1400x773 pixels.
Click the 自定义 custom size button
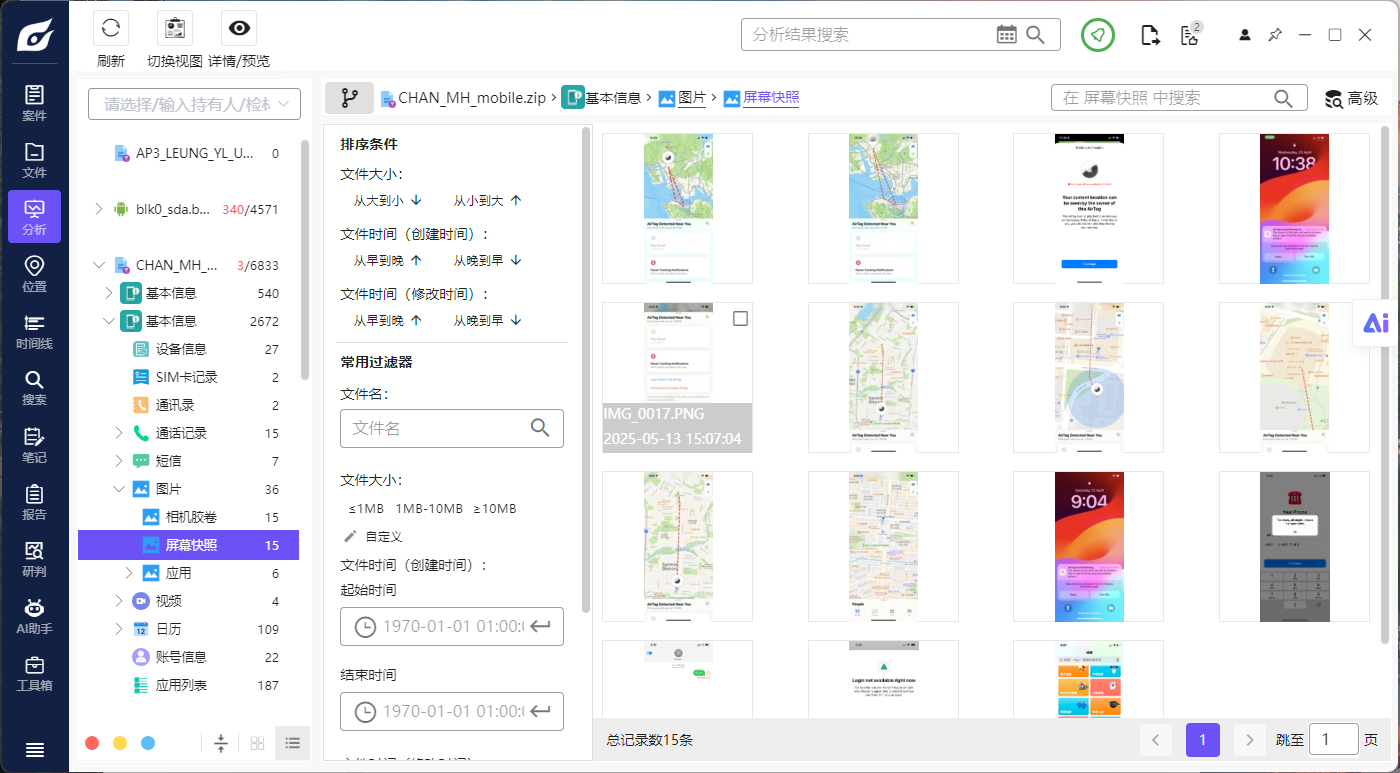coord(373,537)
